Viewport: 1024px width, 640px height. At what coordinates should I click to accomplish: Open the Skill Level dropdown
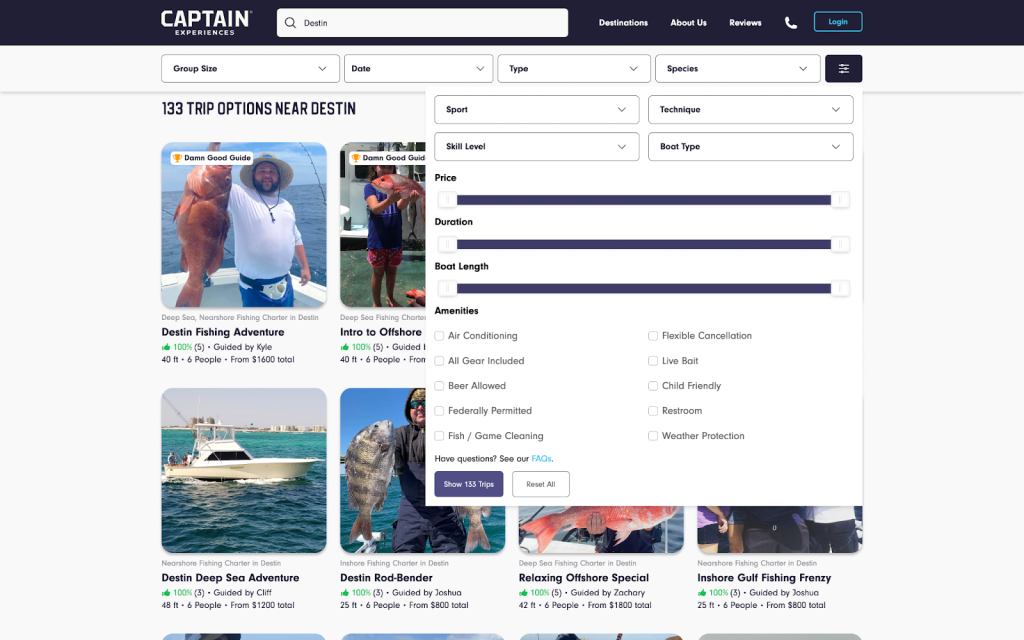pyautogui.click(x=536, y=147)
